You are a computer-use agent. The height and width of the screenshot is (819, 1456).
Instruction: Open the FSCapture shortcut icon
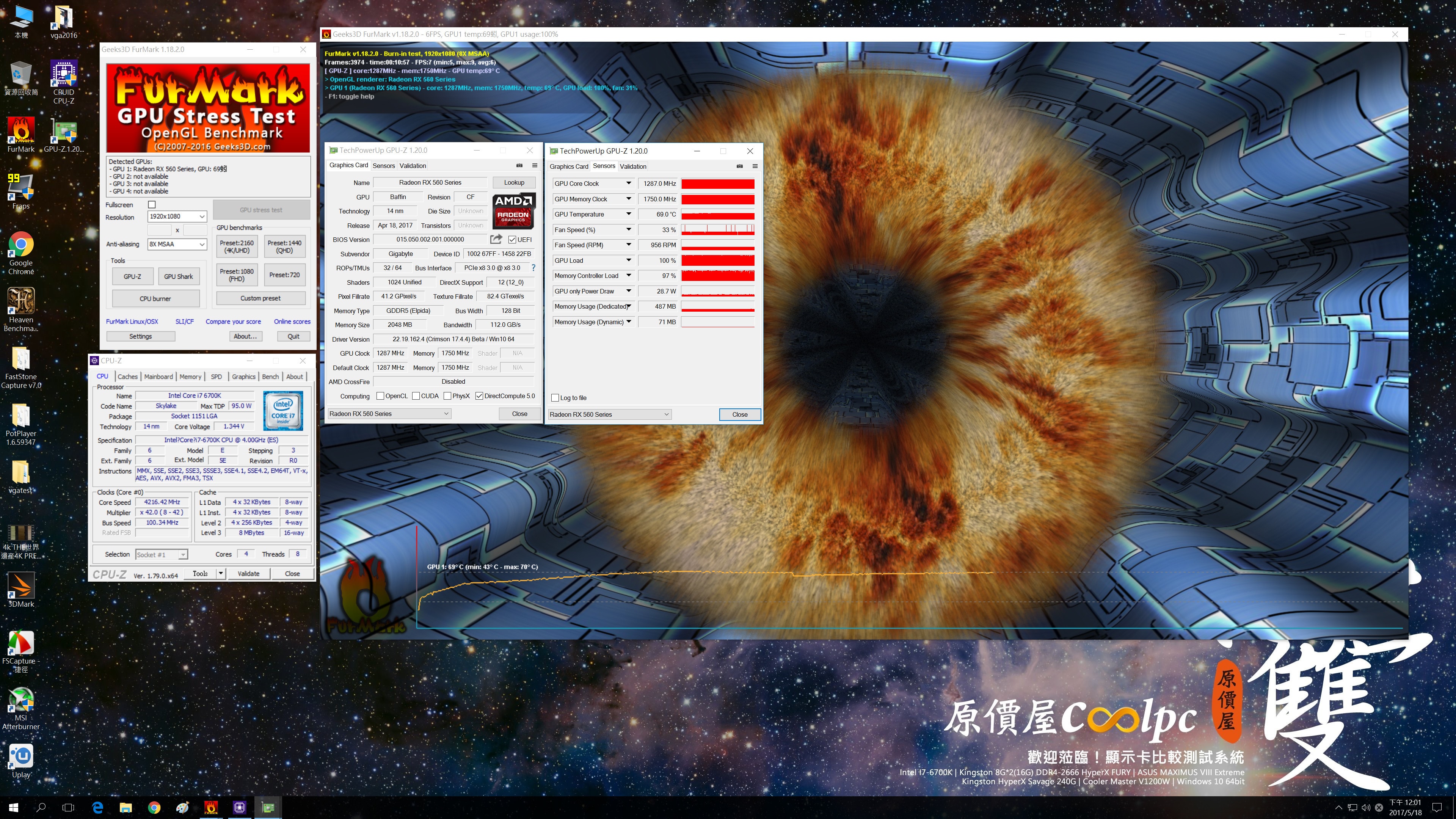pos(21,651)
